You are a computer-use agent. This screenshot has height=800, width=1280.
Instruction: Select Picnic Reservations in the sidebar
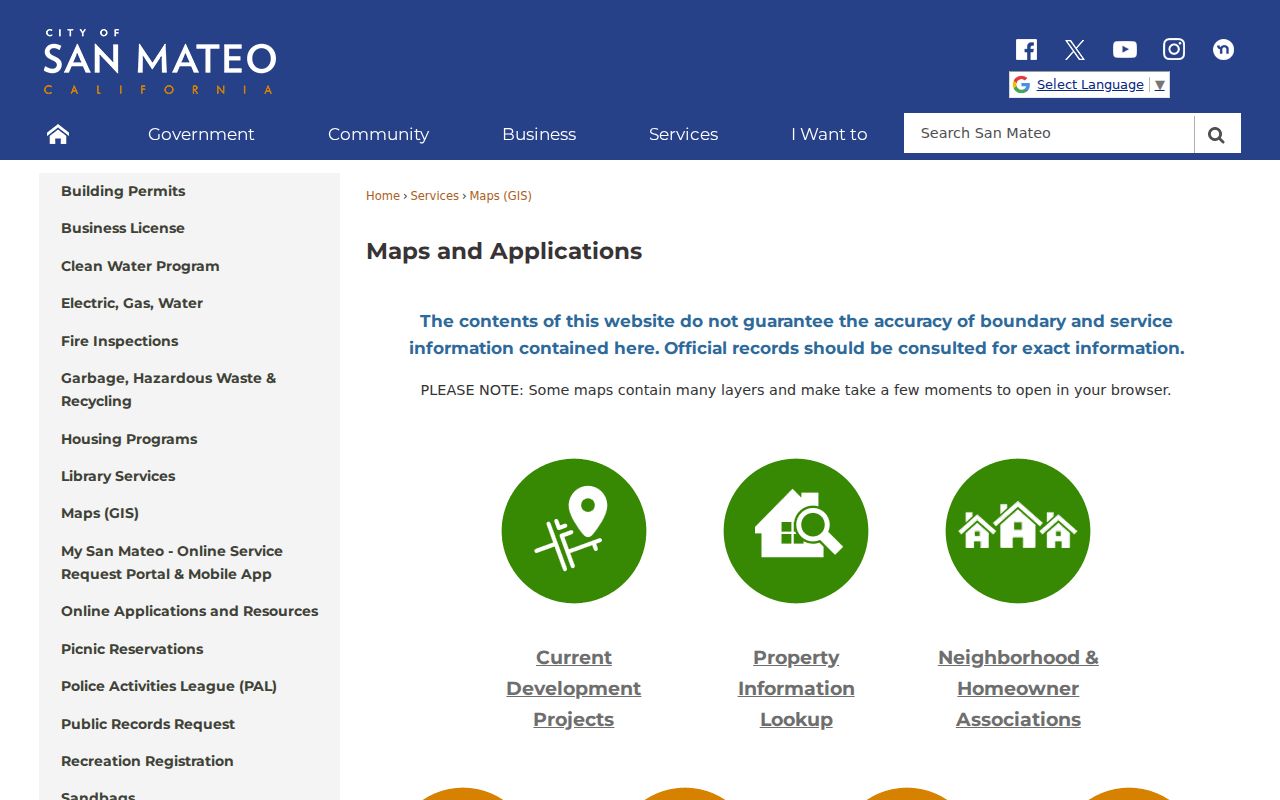coord(132,649)
